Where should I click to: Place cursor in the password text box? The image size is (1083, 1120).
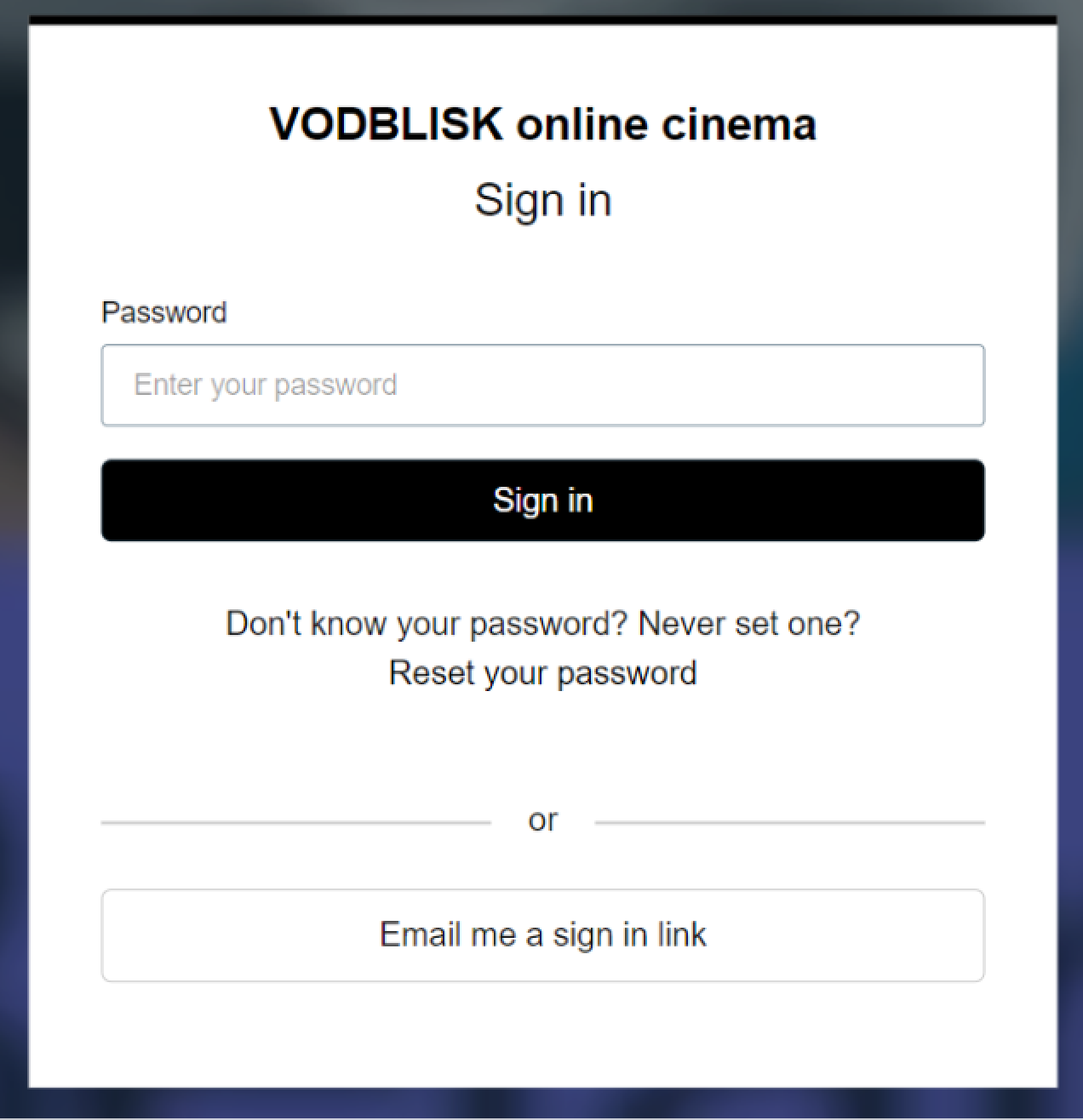(x=542, y=385)
